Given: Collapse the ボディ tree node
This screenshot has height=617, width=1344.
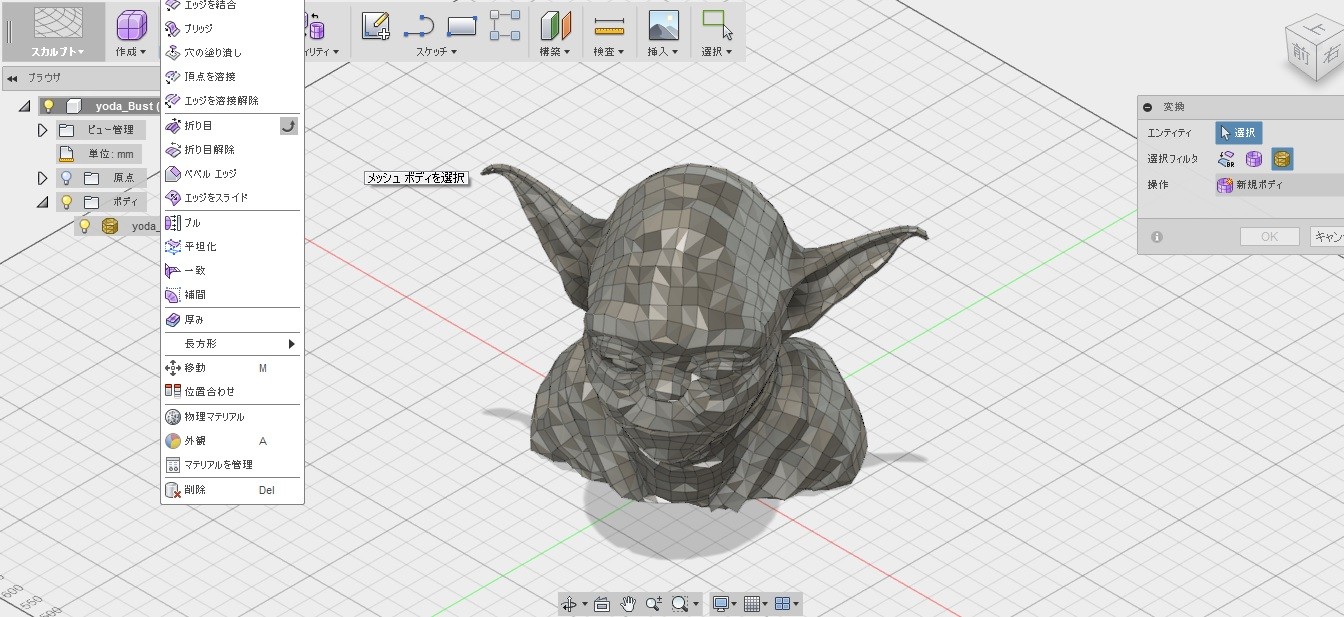Looking at the screenshot, I should [43, 202].
